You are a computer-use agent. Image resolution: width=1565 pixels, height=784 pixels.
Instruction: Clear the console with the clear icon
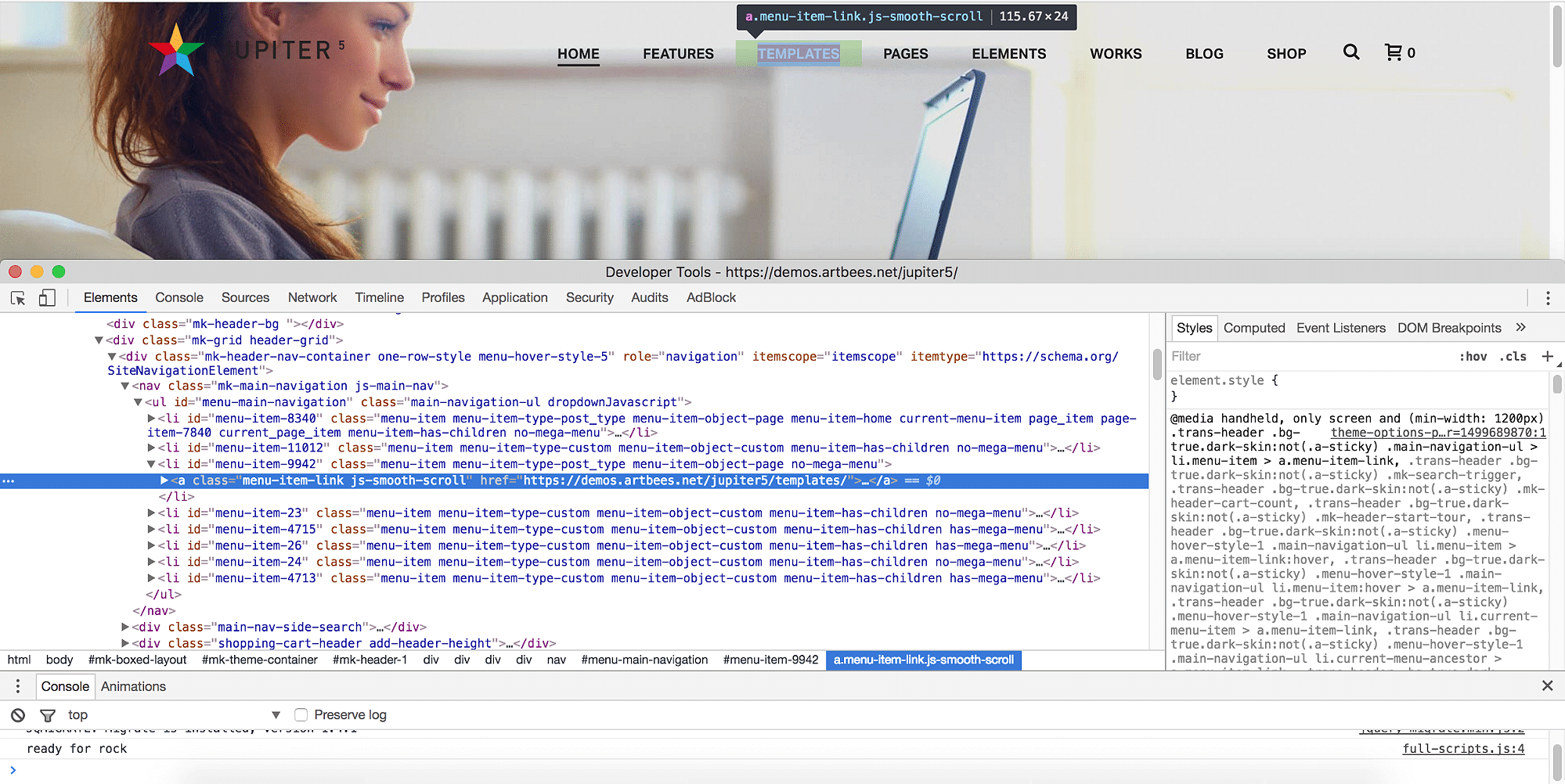click(18, 715)
